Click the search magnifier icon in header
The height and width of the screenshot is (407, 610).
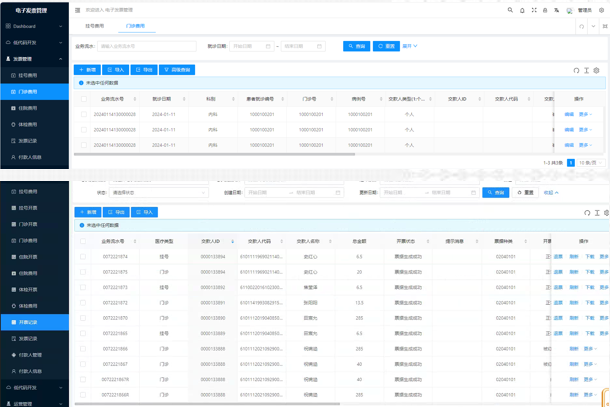(x=509, y=10)
